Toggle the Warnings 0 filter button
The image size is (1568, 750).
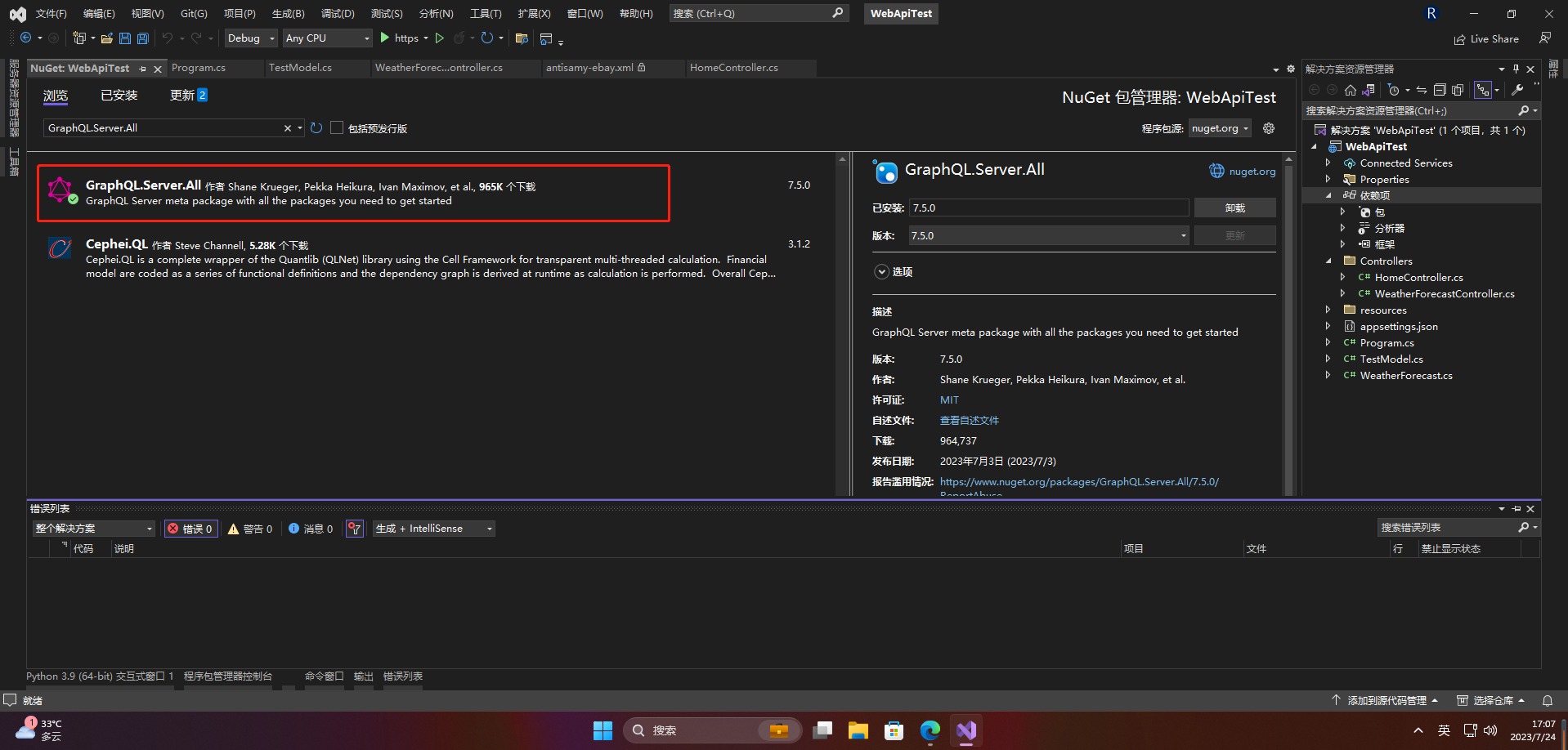[x=250, y=529]
